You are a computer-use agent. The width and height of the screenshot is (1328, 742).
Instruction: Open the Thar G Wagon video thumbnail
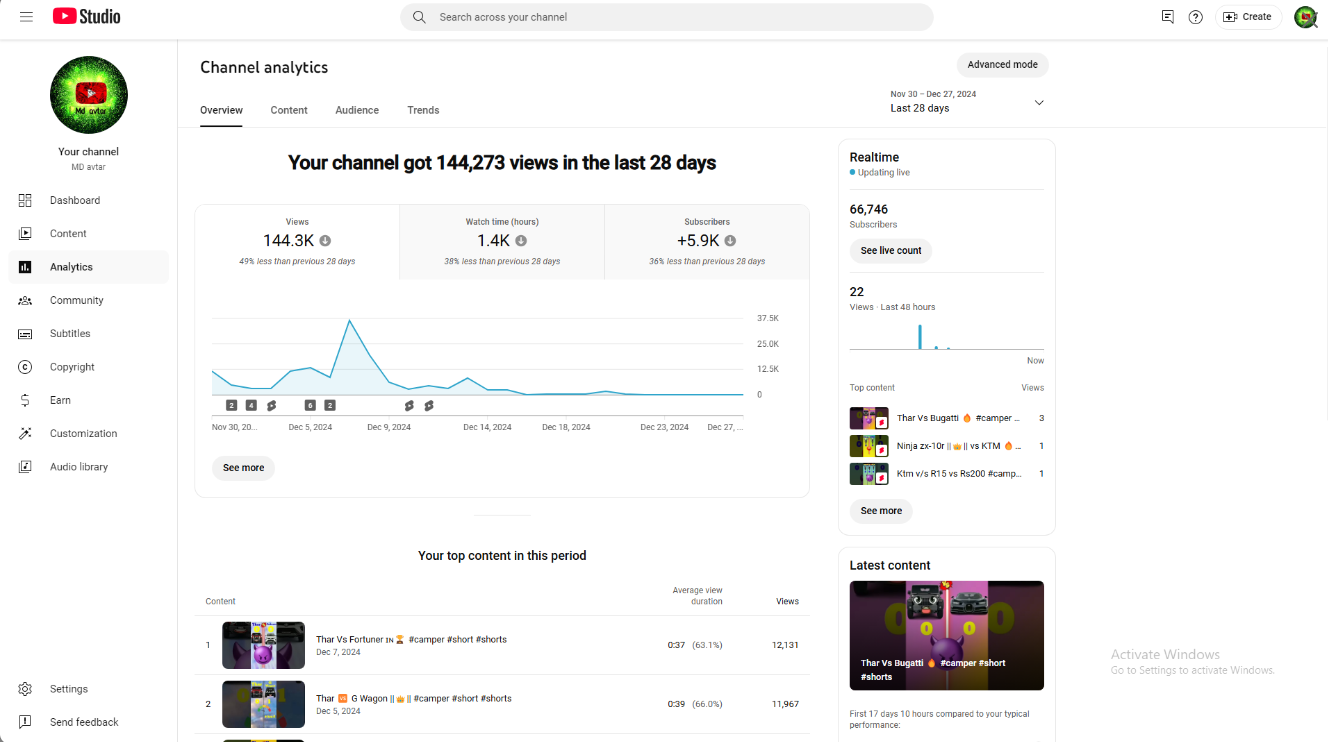(x=263, y=704)
